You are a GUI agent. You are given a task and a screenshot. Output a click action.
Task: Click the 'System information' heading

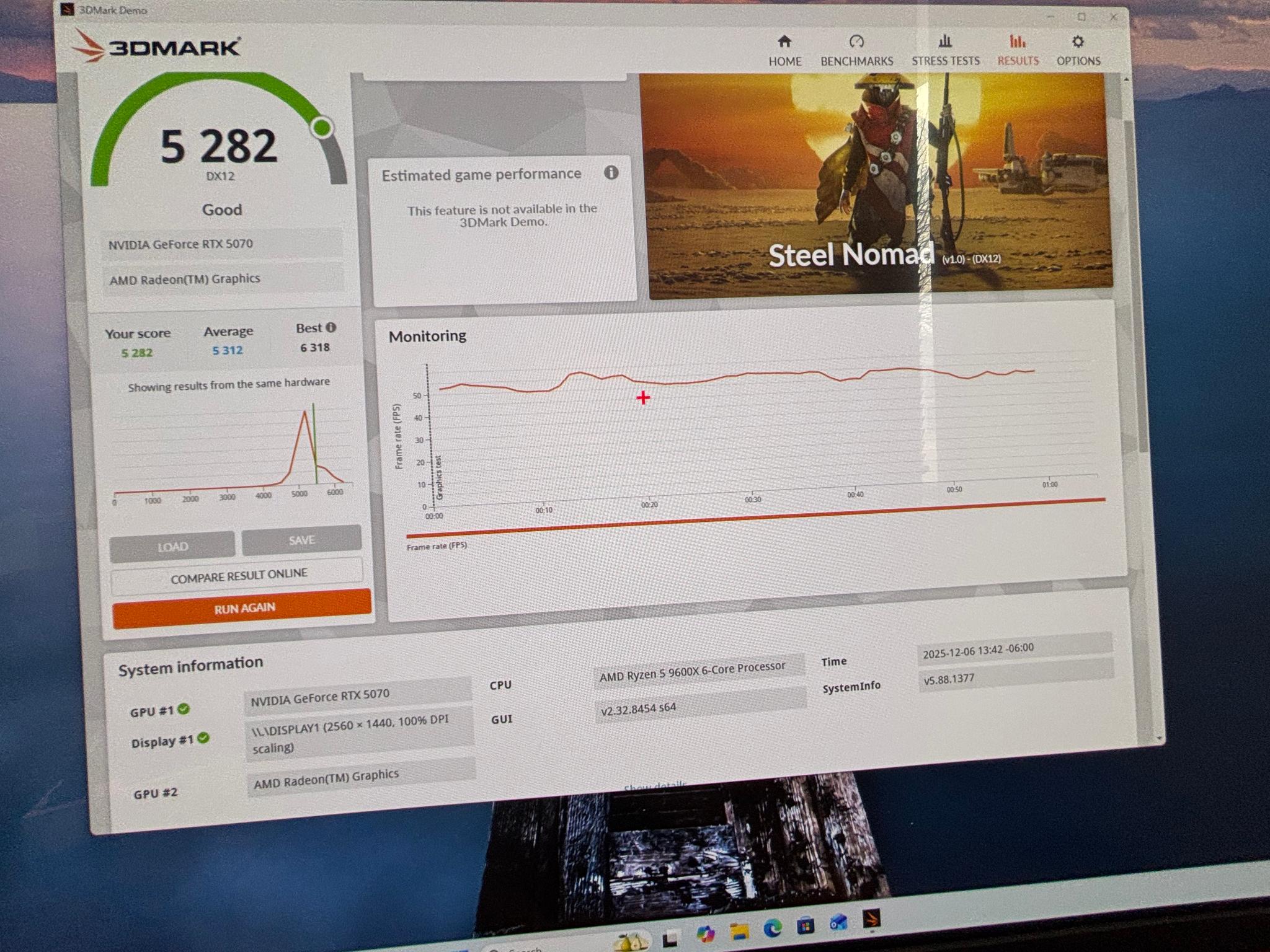(190, 666)
